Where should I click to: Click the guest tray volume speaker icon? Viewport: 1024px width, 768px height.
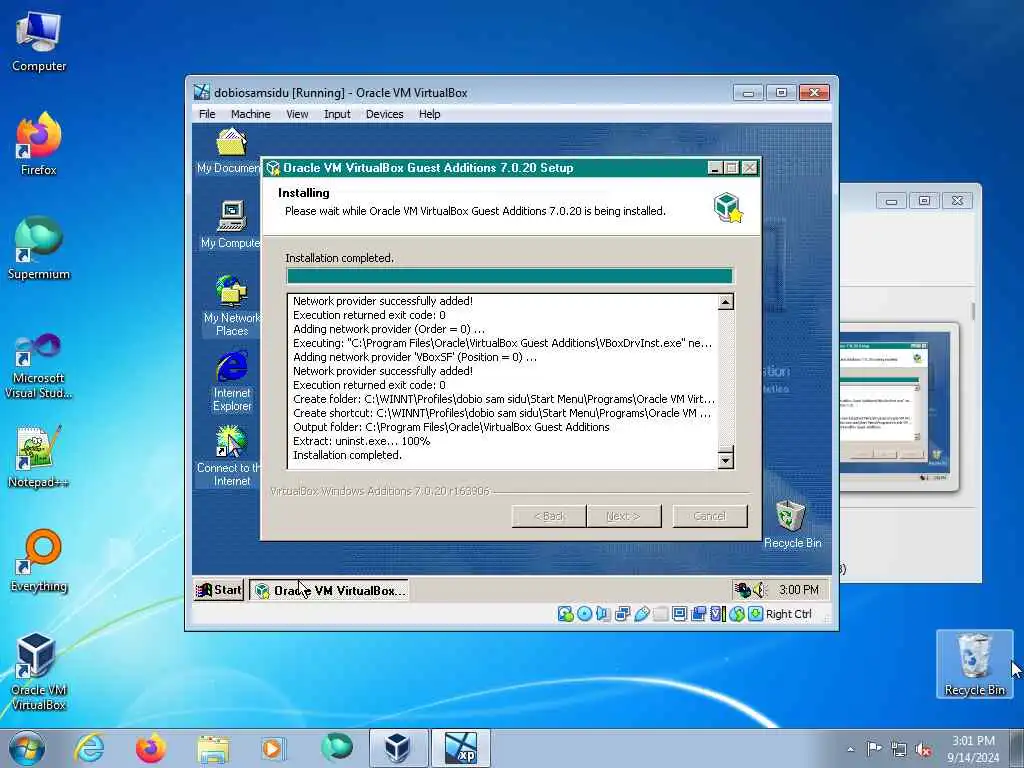pos(759,590)
